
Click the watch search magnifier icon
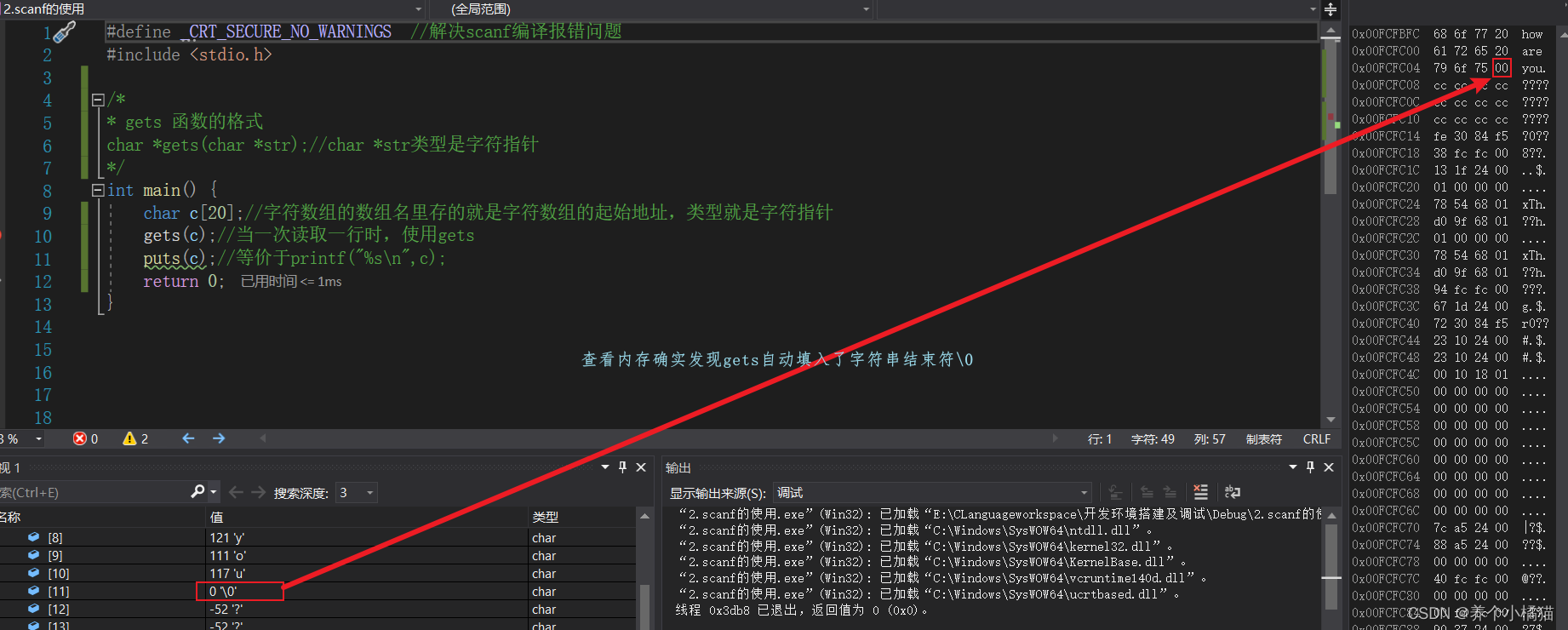tap(197, 491)
